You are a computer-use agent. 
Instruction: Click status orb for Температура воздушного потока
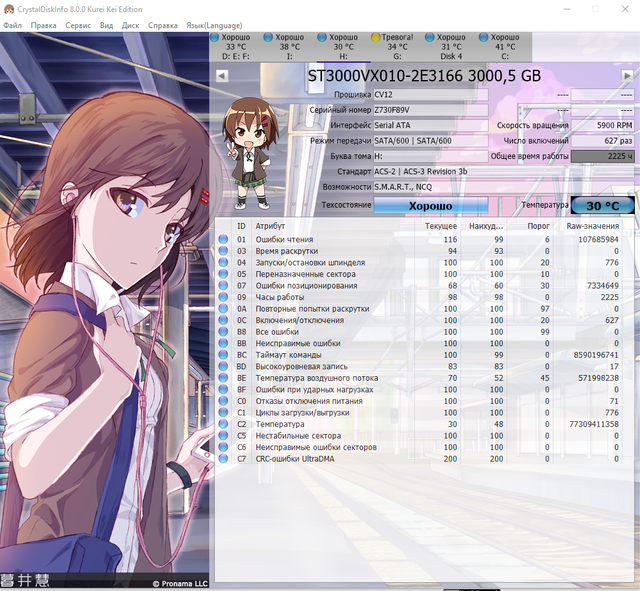click(x=223, y=378)
